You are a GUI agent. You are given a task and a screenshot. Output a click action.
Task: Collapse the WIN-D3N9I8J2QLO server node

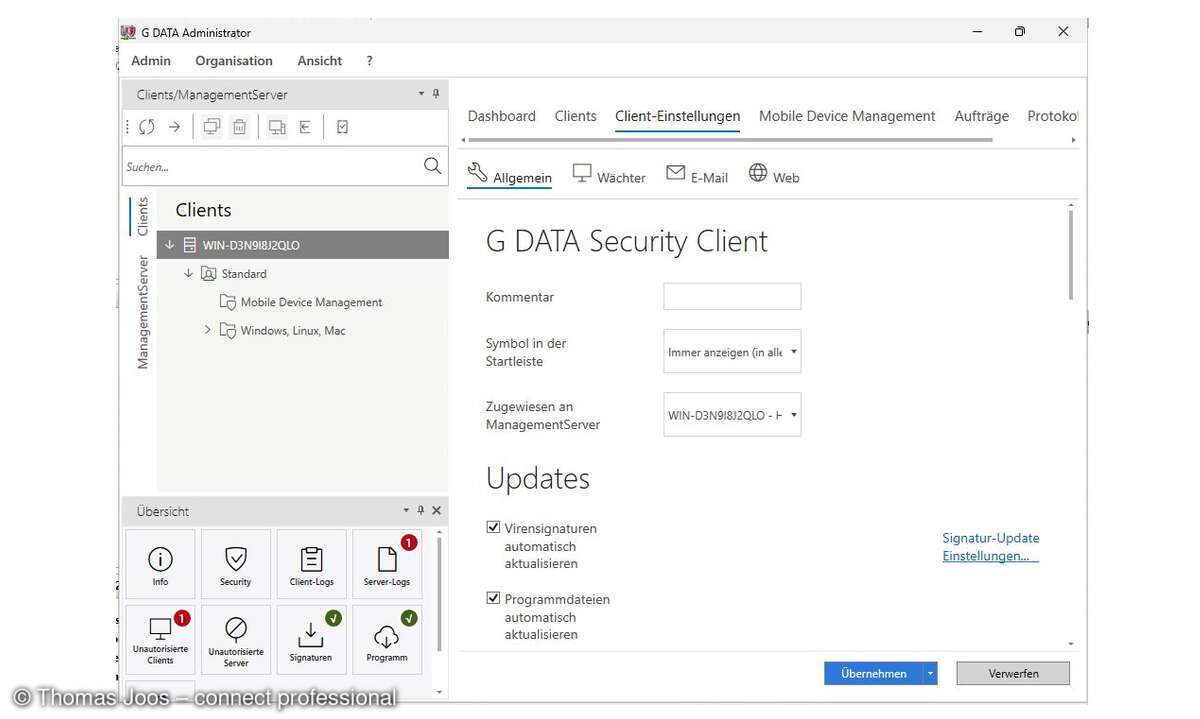[x=168, y=244]
